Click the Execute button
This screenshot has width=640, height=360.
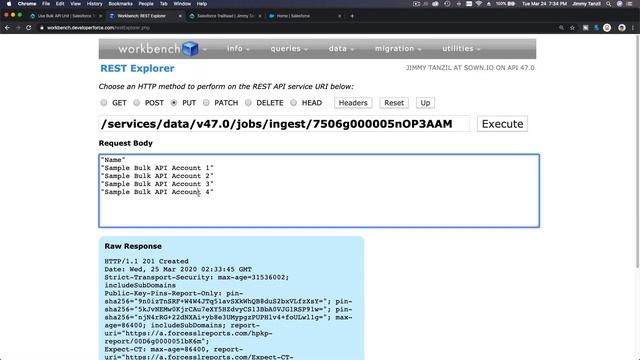pos(502,124)
